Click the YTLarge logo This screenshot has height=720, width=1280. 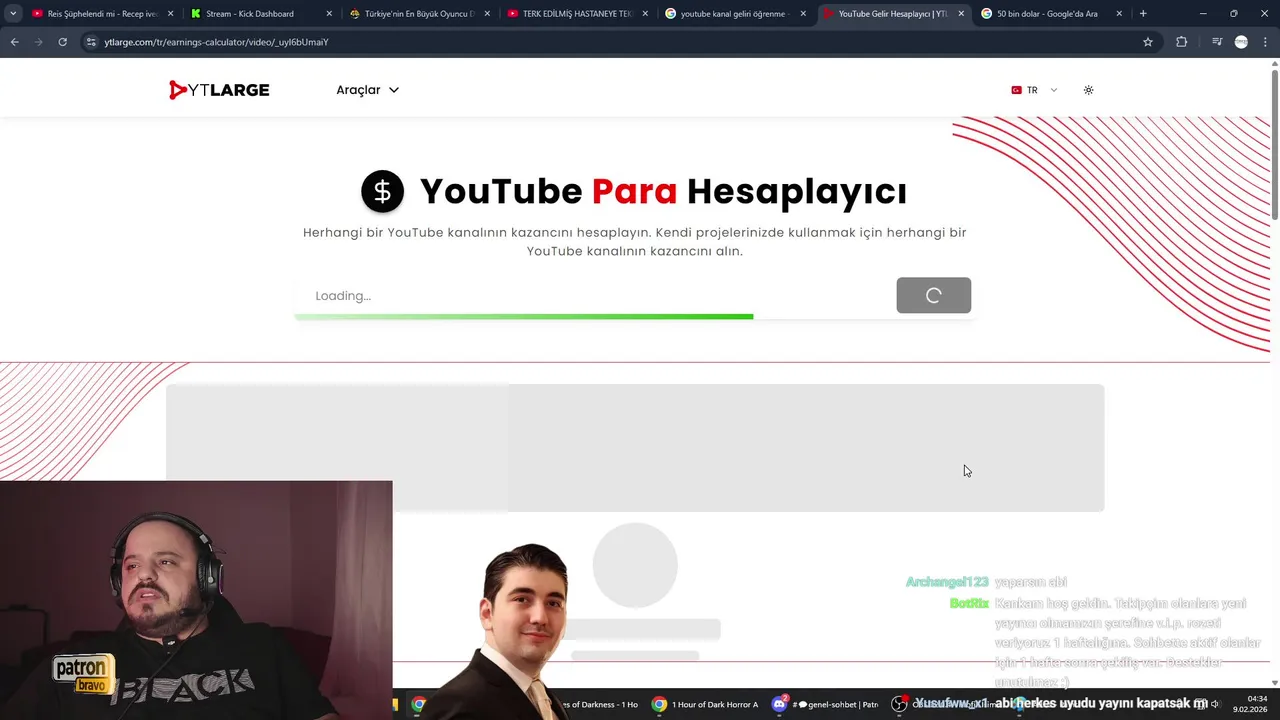click(x=219, y=90)
